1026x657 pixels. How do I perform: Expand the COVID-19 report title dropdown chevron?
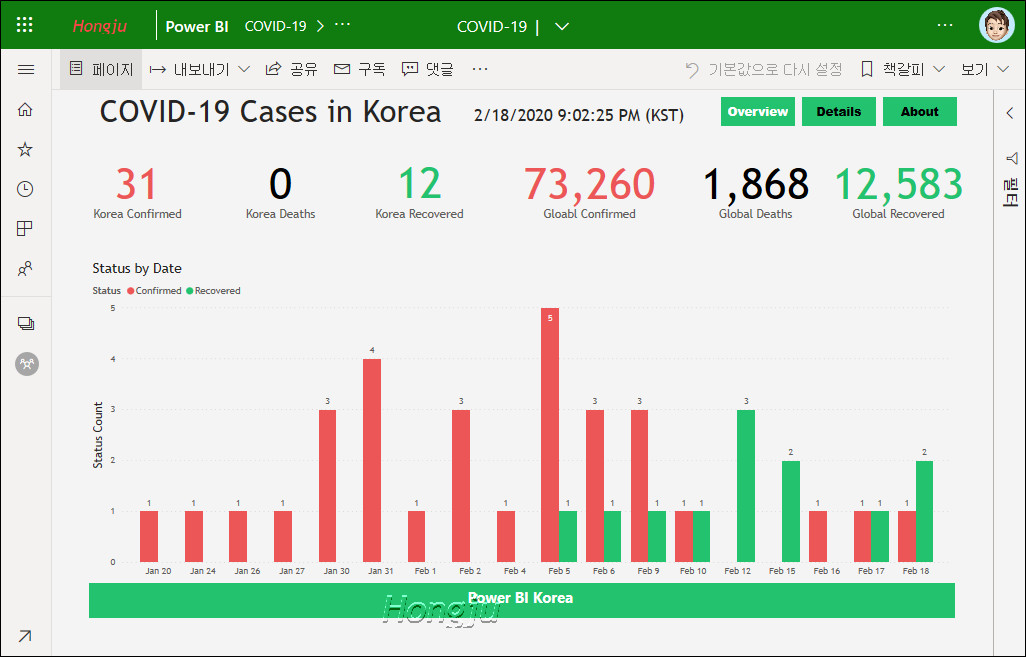pyautogui.click(x=561, y=27)
